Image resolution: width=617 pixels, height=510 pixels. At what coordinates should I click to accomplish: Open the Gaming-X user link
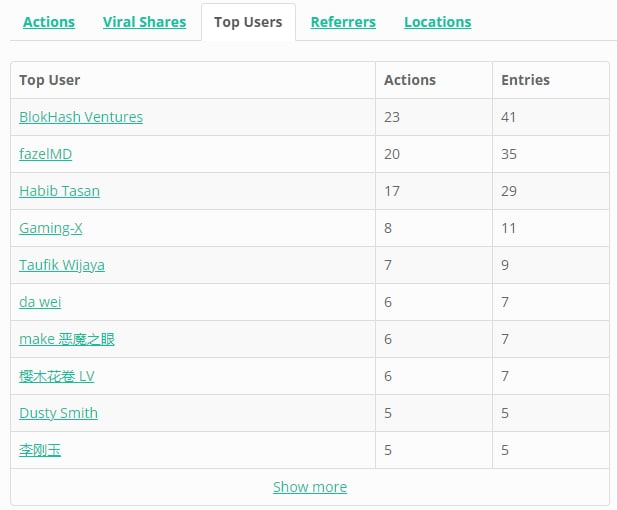click(51, 228)
